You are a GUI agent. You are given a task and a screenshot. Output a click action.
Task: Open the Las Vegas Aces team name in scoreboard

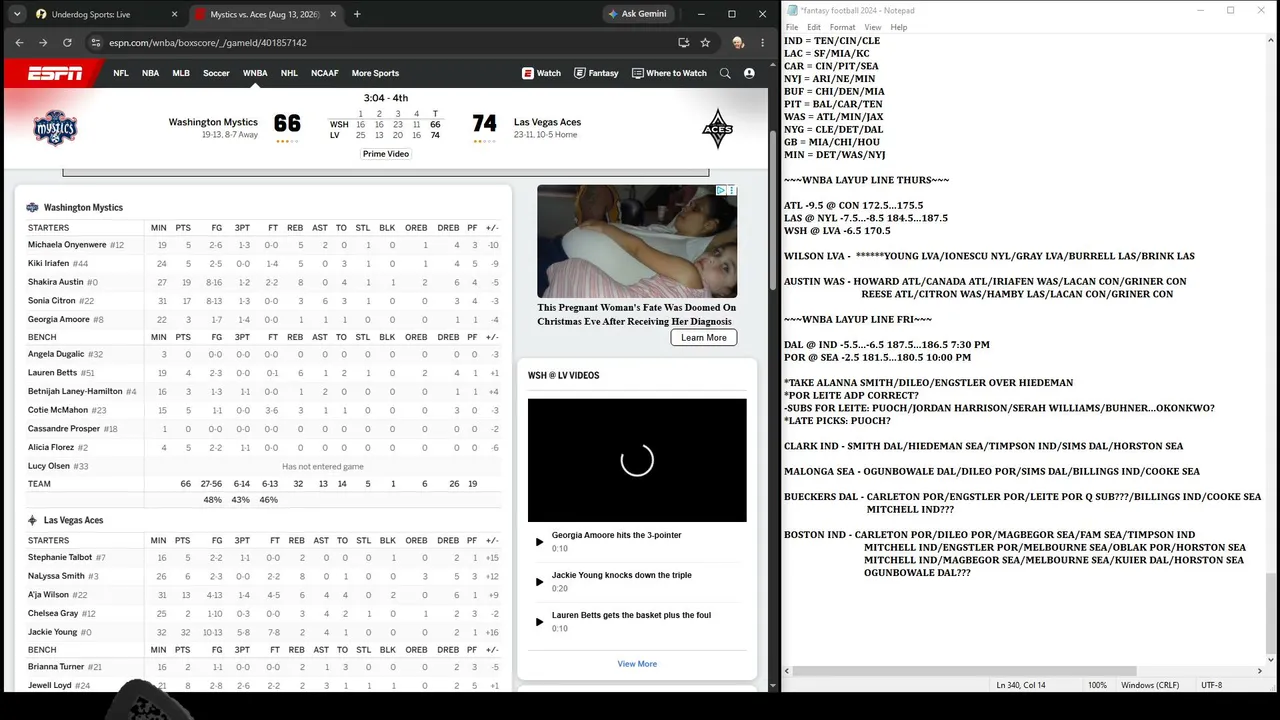[547, 122]
